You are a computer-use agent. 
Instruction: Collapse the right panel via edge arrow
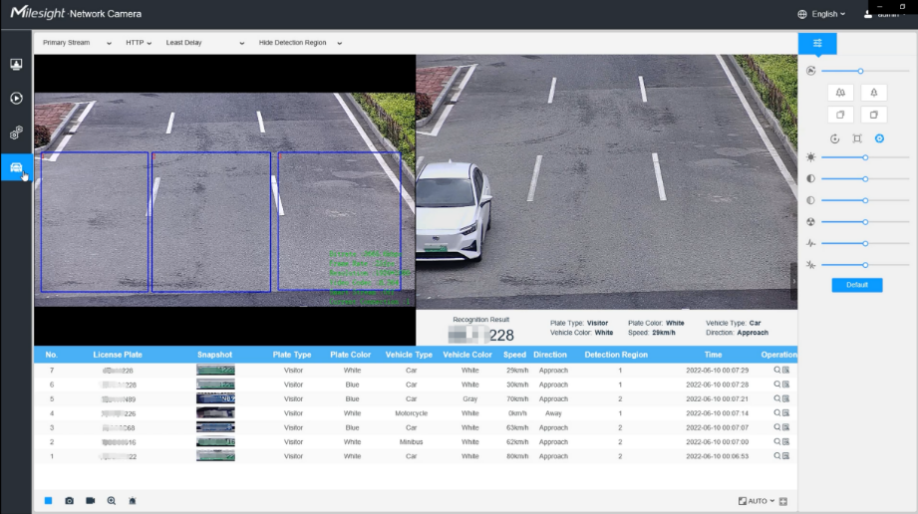click(x=794, y=282)
